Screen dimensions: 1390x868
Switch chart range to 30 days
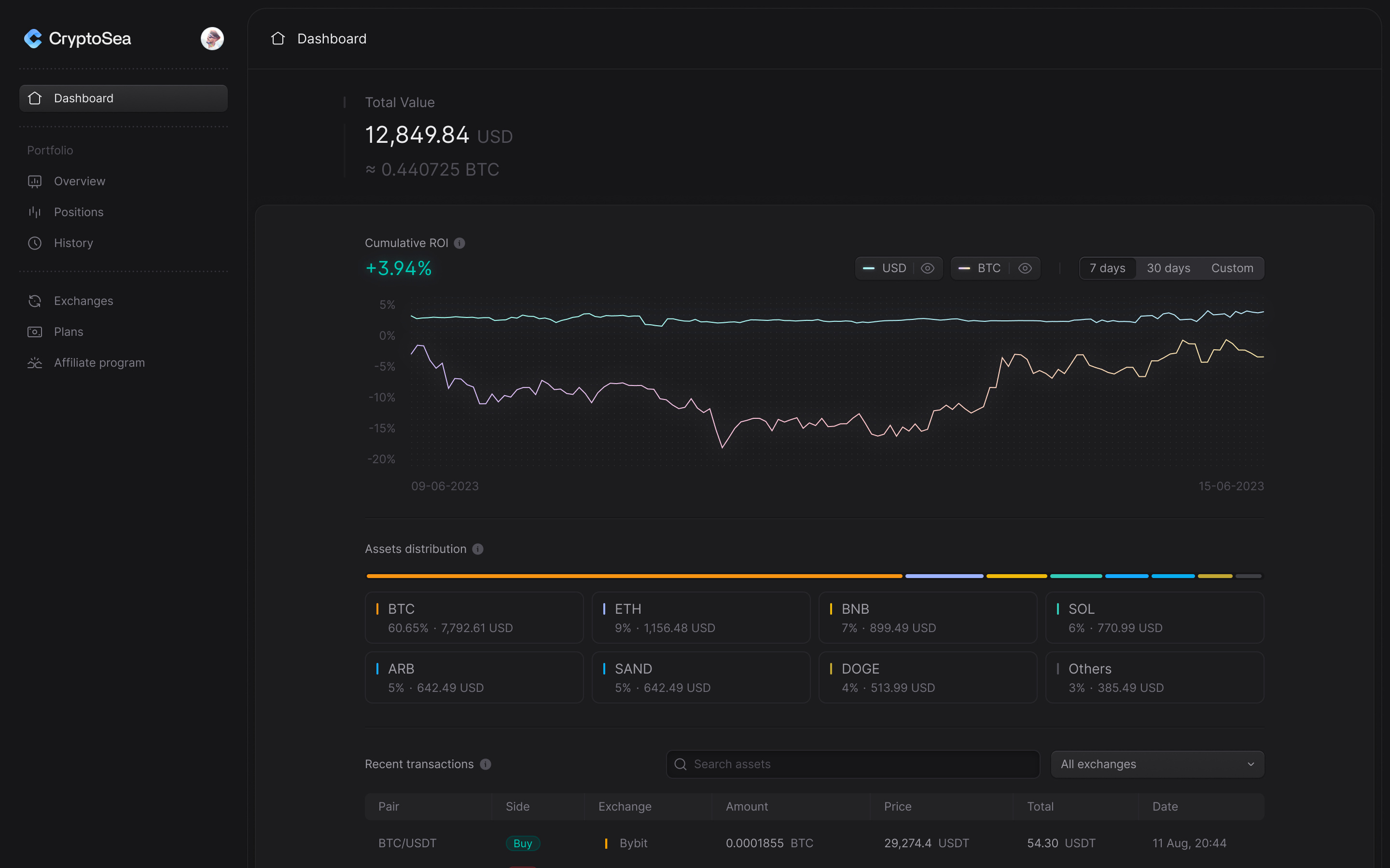point(1168,268)
